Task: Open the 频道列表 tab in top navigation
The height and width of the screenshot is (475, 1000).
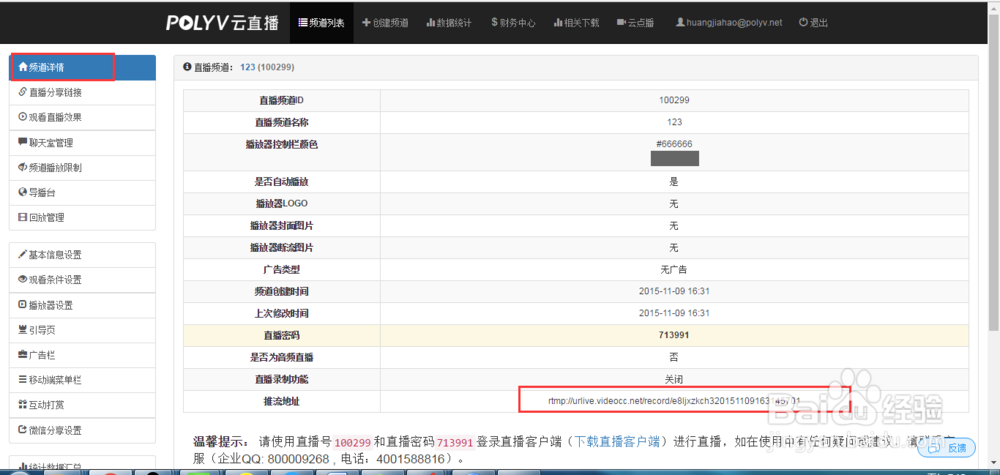Action: click(x=321, y=22)
